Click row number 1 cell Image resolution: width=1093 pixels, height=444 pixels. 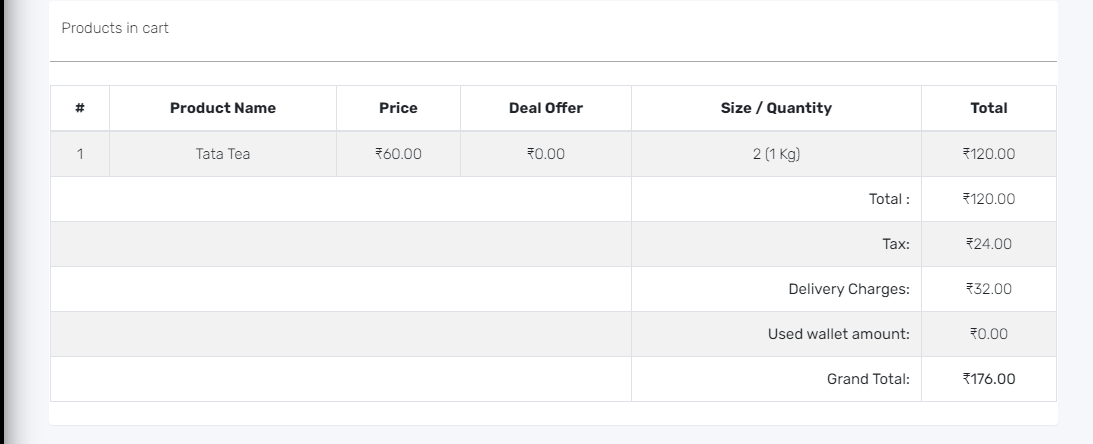pyautogui.click(x=80, y=154)
